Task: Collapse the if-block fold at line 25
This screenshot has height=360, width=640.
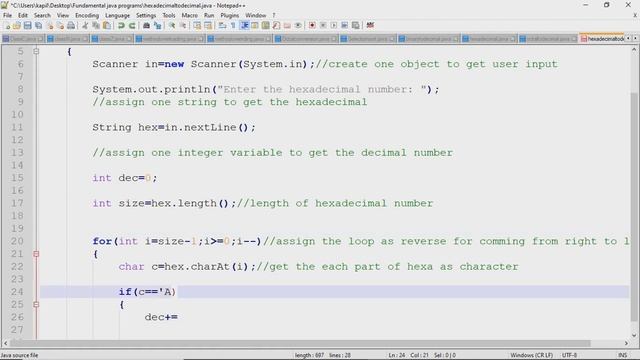Action: click(36, 304)
